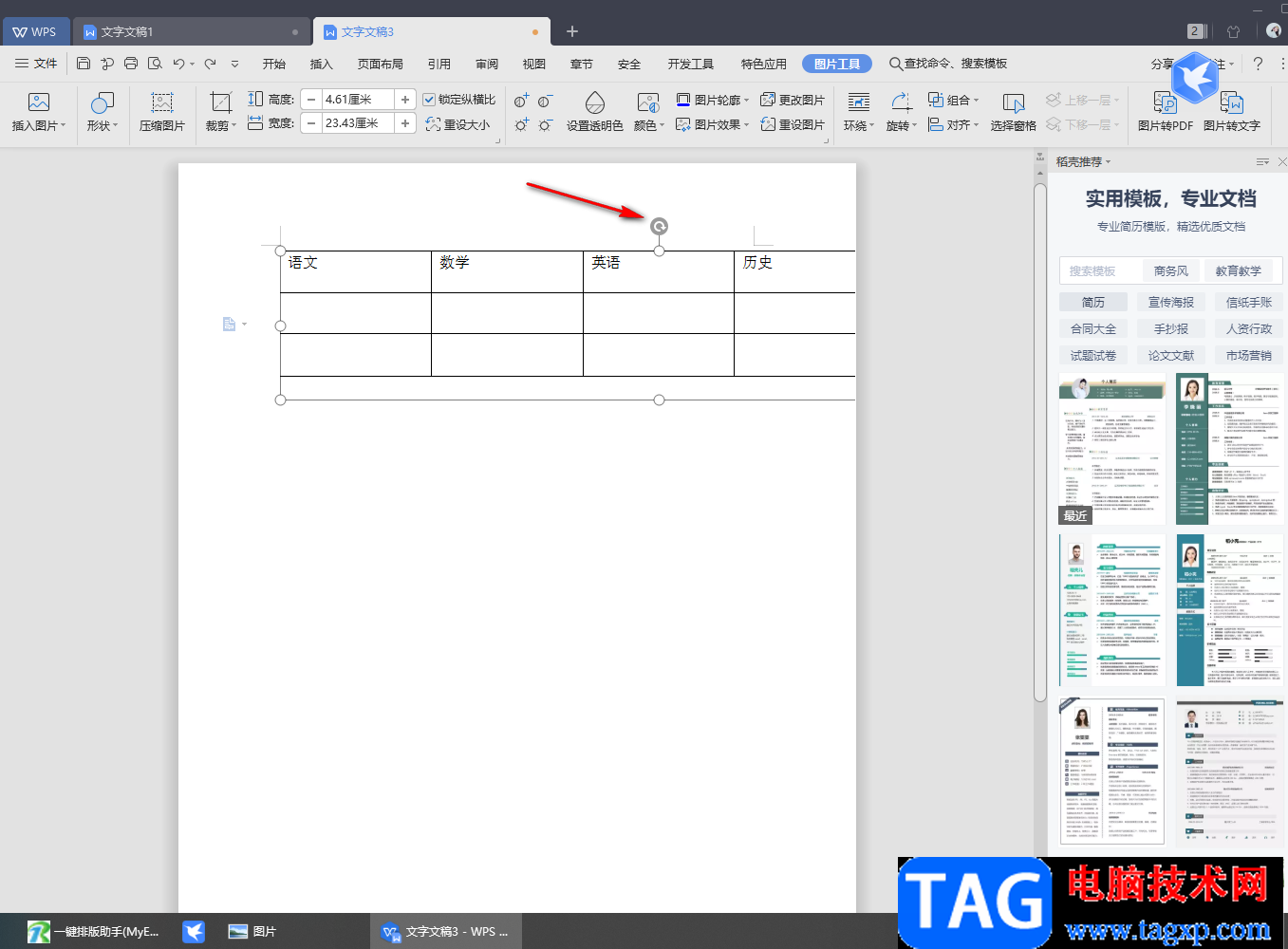Switch to the 插入 tab
The image size is (1288, 949).
coord(322,64)
